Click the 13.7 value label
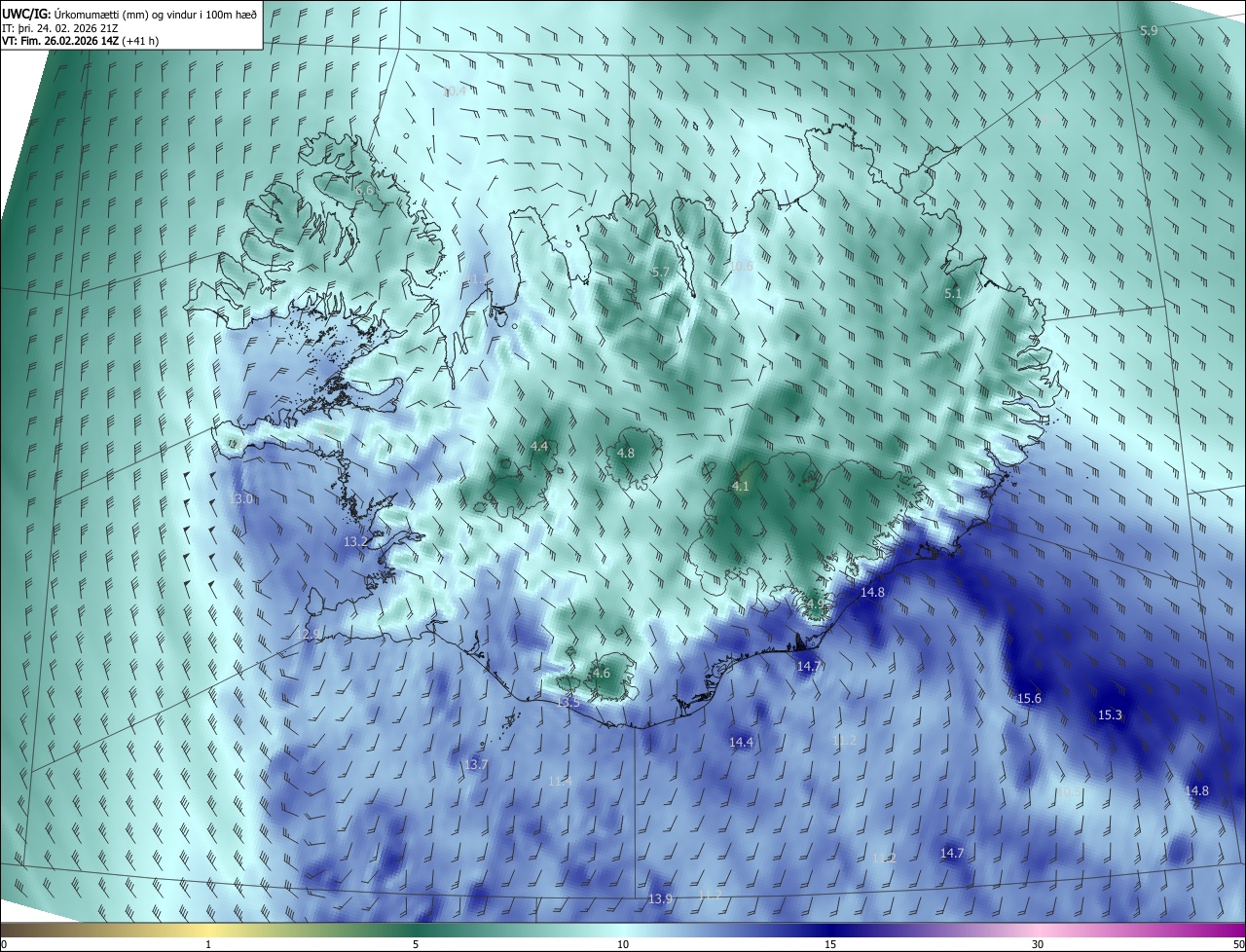This screenshot has height=952, width=1246. (475, 765)
